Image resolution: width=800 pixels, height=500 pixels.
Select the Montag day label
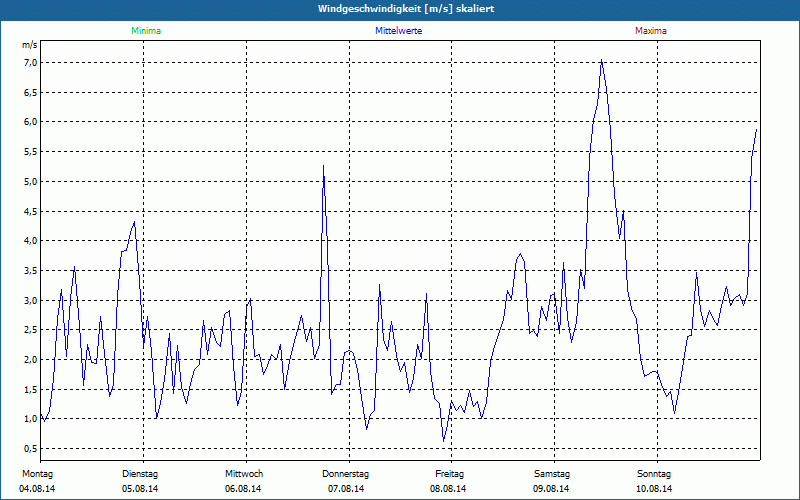35,473
